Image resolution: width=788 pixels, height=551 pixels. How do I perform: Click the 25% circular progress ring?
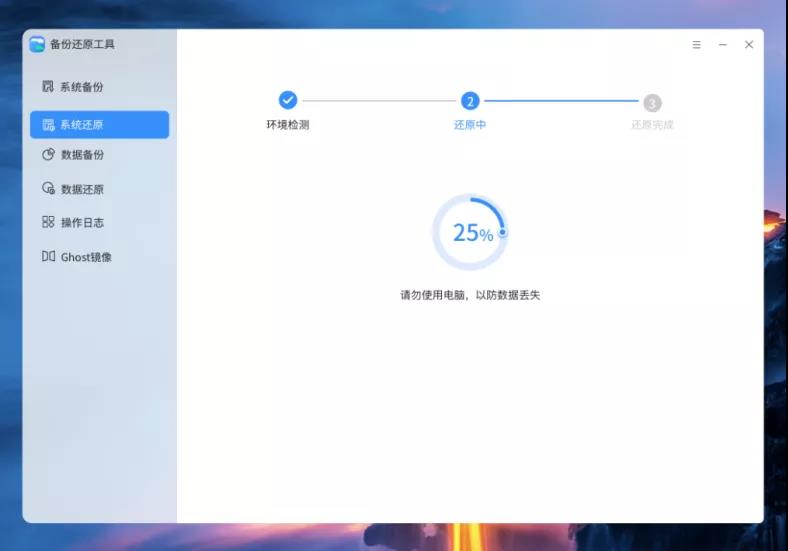(x=470, y=233)
